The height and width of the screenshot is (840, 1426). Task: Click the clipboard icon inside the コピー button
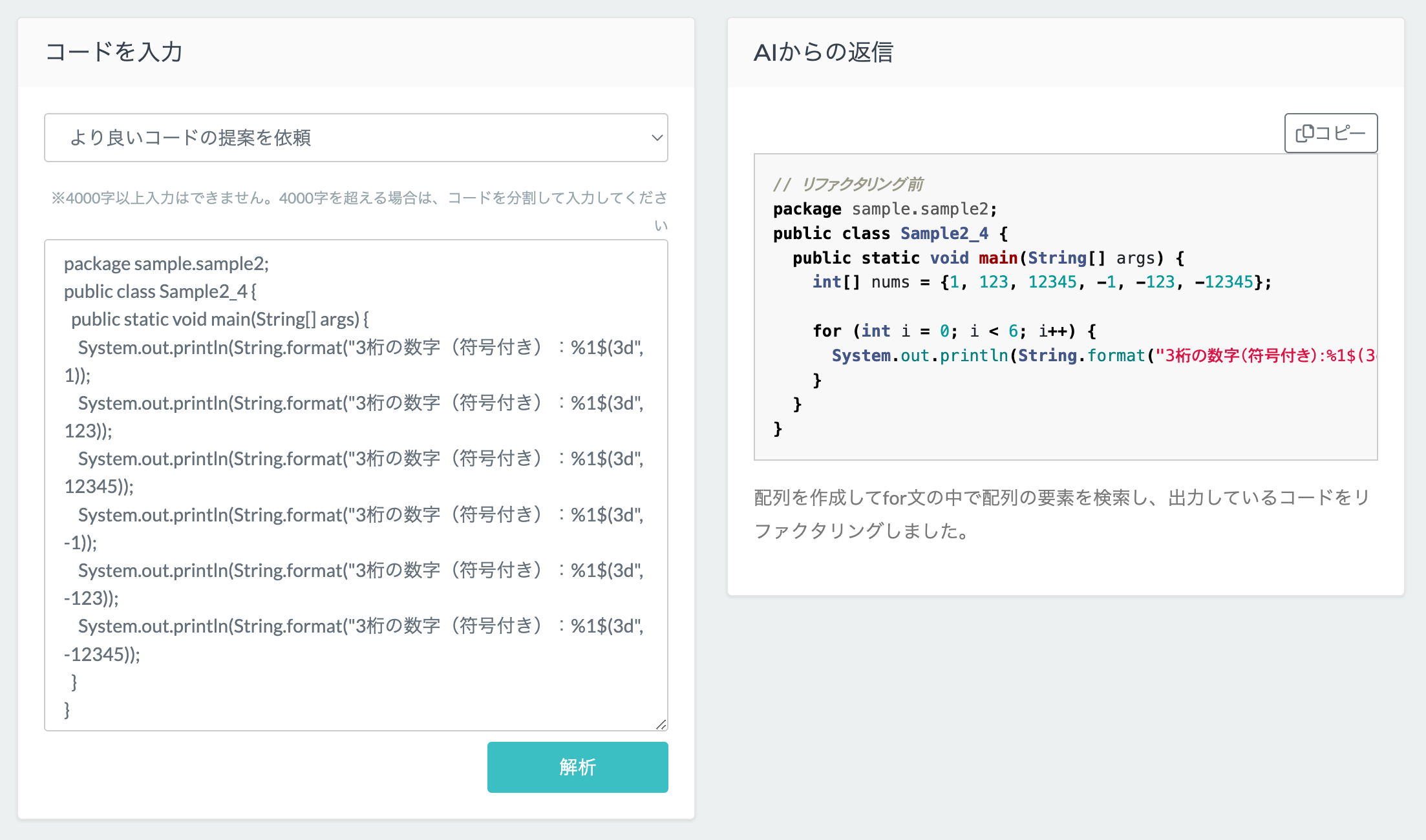point(1304,133)
